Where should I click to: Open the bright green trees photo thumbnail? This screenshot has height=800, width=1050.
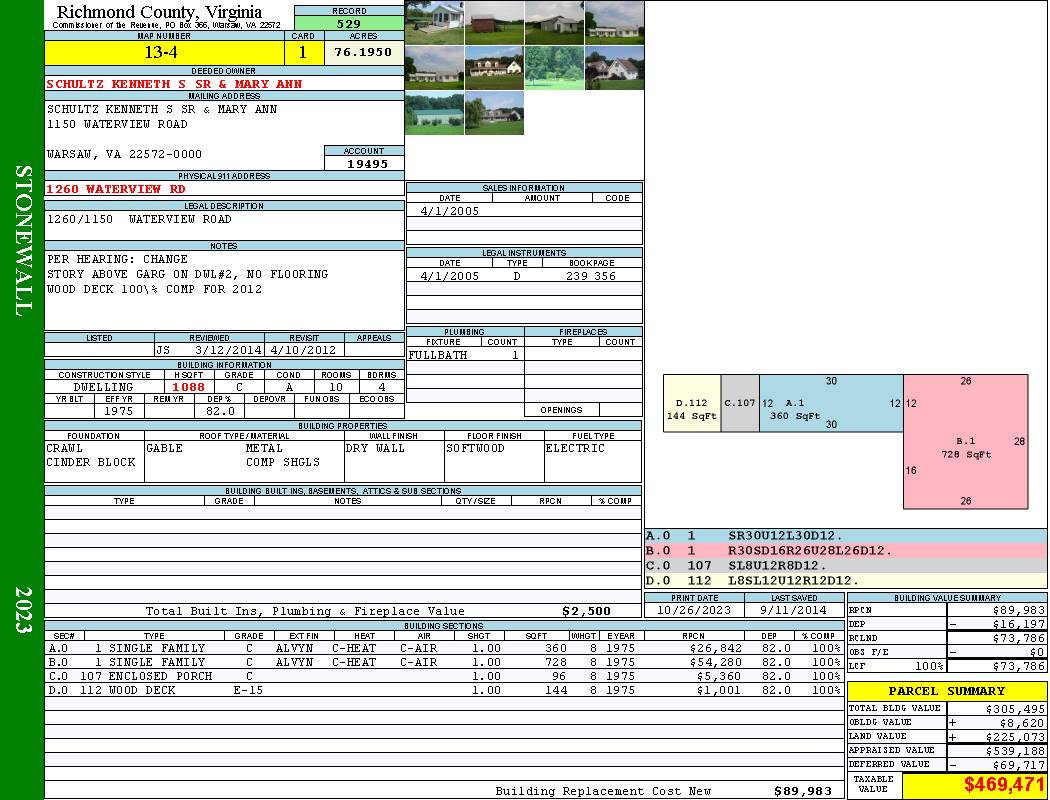(554, 67)
